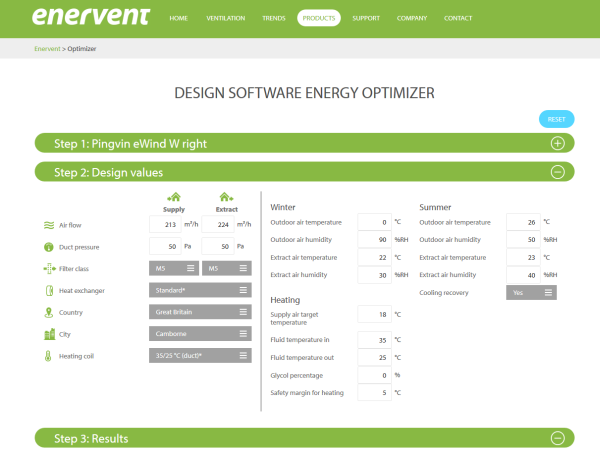Screen dimensions: 600x456
Task: Click the Country map pin icon
Action: click(x=49, y=313)
